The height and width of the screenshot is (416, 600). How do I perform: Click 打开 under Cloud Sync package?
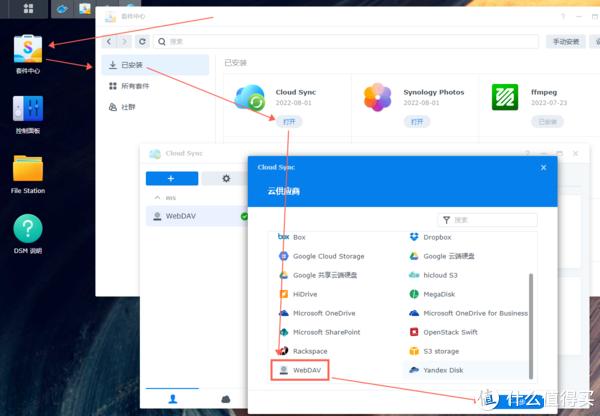(x=289, y=122)
